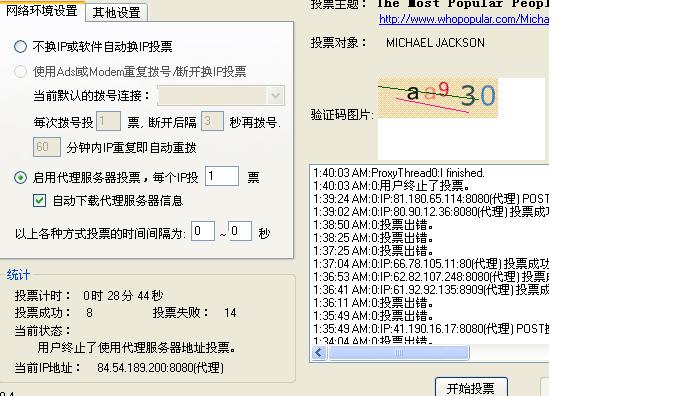Select log entry with IP 41.190.16.17:8080
This screenshot has width=683, height=396.
[431, 329]
